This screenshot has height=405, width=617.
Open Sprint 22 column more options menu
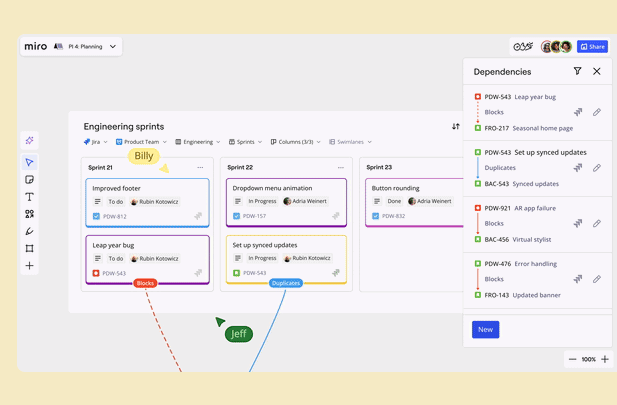tap(340, 168)
